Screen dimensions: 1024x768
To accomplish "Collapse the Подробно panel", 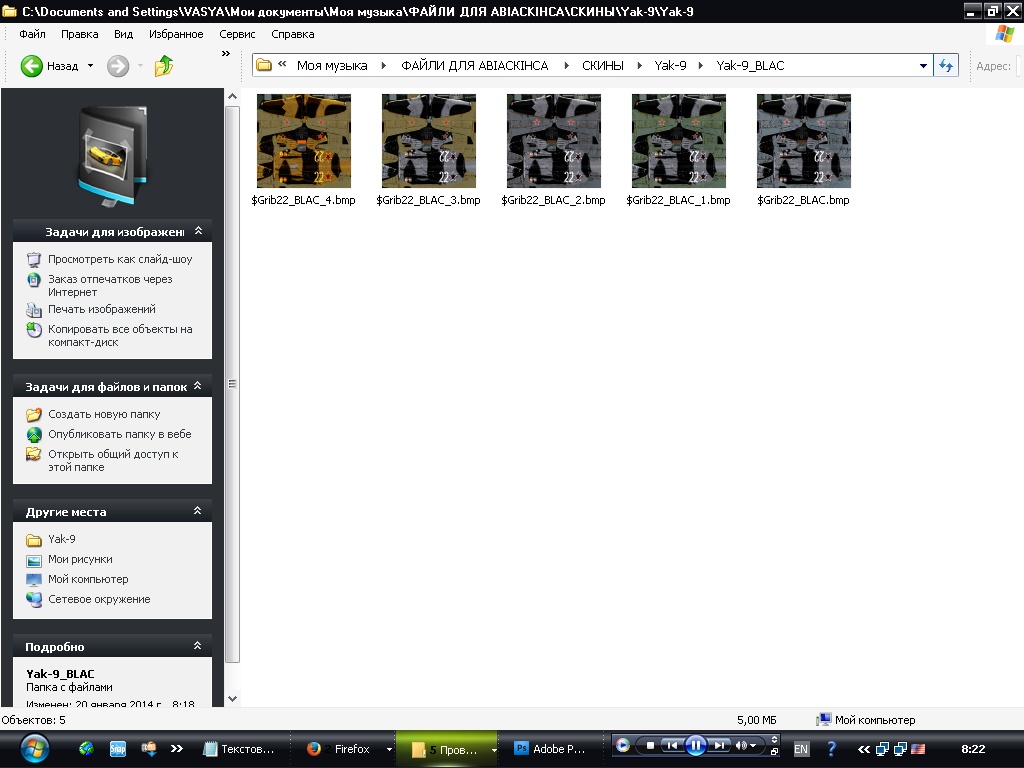I will pos(198,645).
